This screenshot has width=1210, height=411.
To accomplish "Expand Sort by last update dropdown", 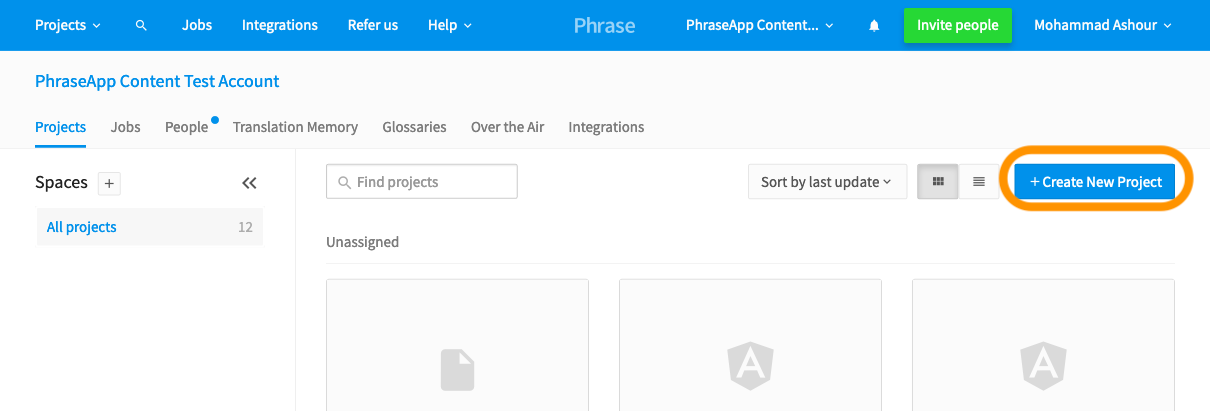I will [x=827, y=182].
